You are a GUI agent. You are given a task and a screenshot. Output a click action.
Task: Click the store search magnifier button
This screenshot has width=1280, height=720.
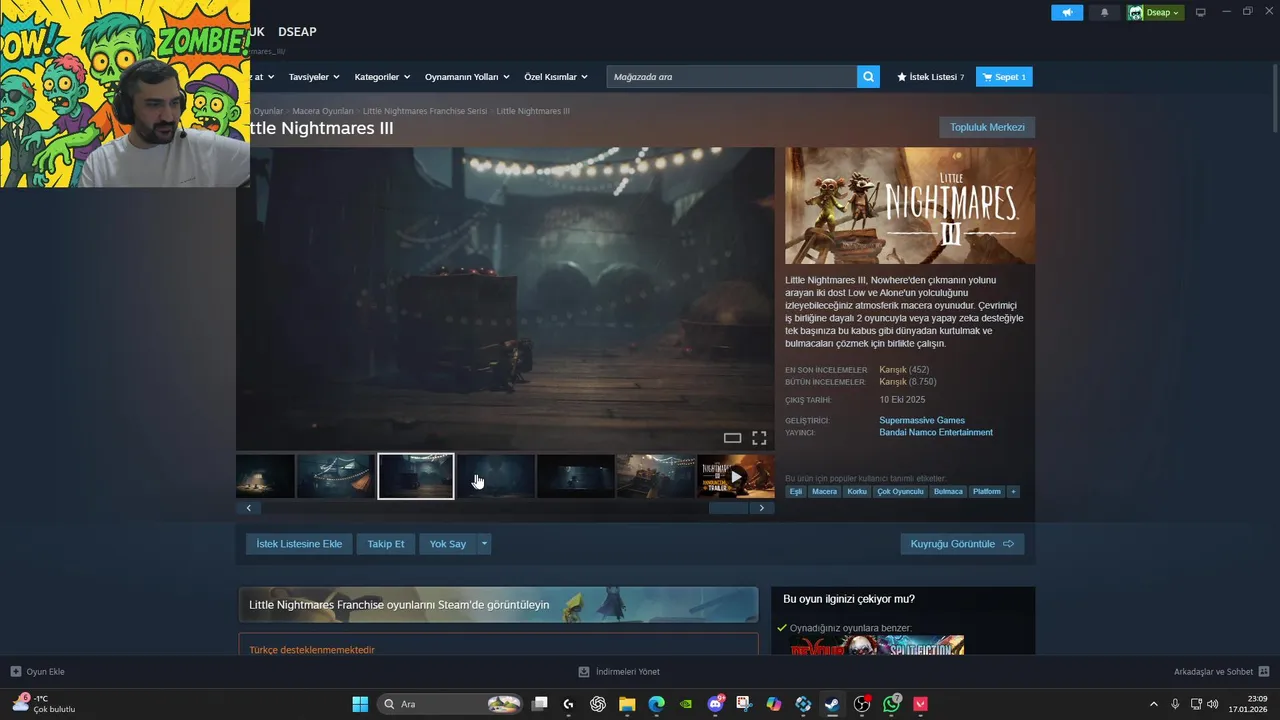click(868, 76)
